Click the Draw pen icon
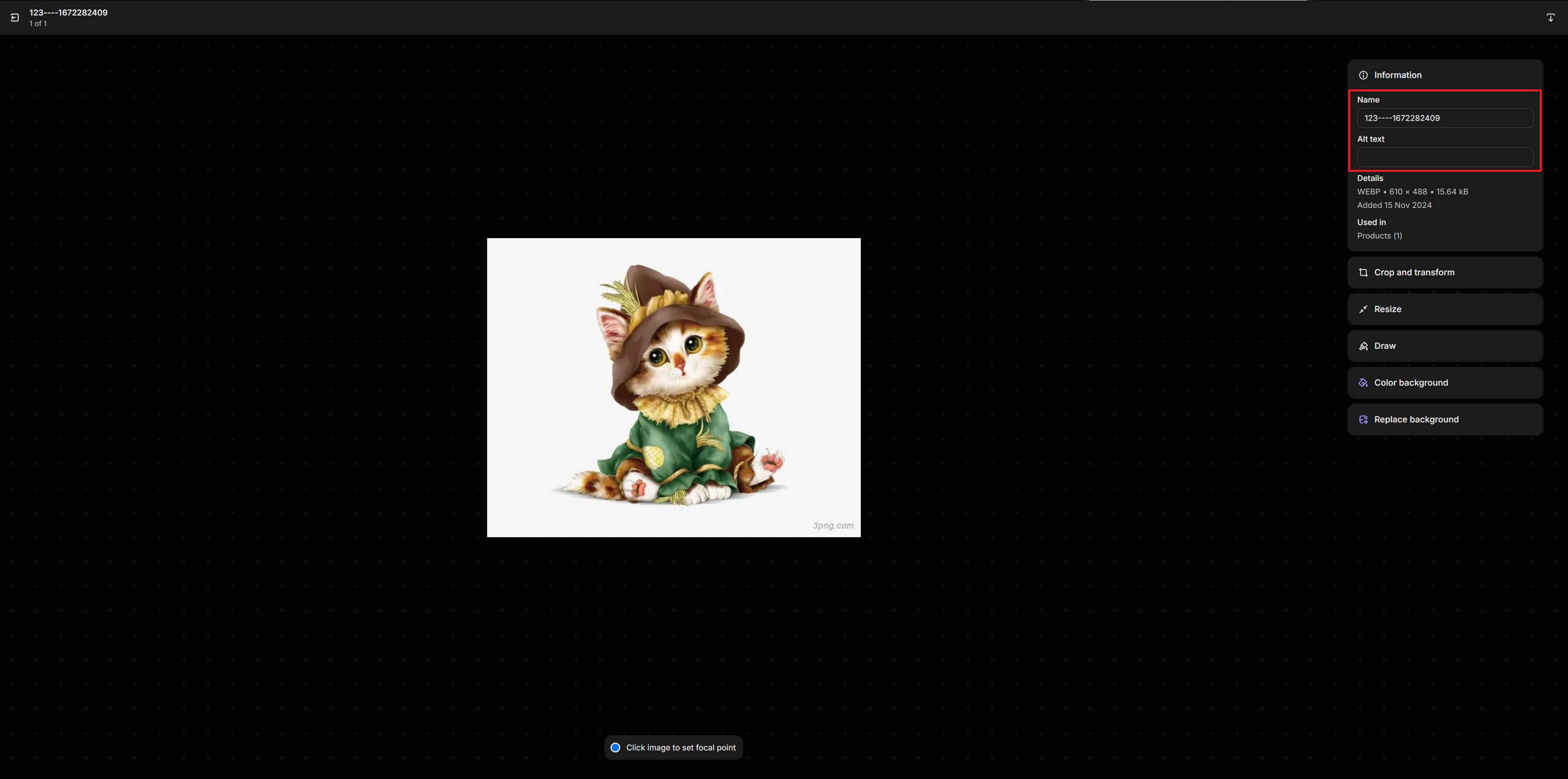Screen dimensions: 1568x779 pos(1363,346)
